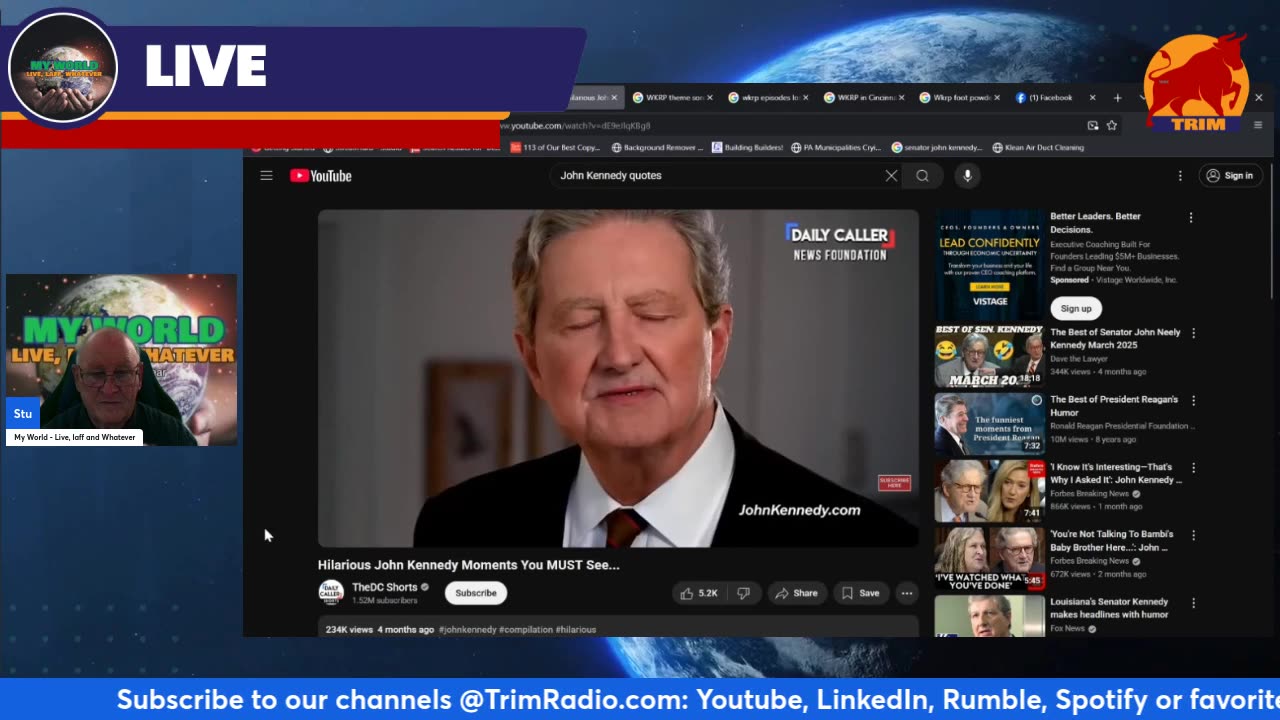The height and width of the screenshot is (720, 1280).
Task: Click the Vistage ad 'Sign up' button
Action: [1076, 309]
